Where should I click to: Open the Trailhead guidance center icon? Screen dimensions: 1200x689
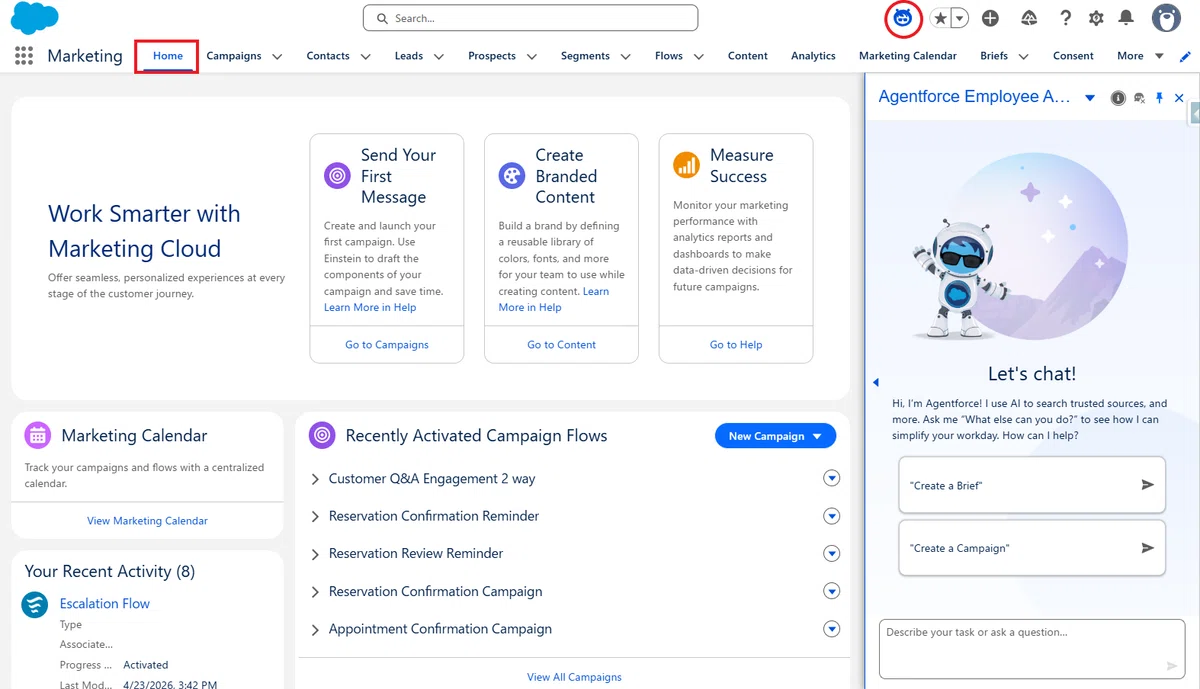click(x=1029, y=18)
